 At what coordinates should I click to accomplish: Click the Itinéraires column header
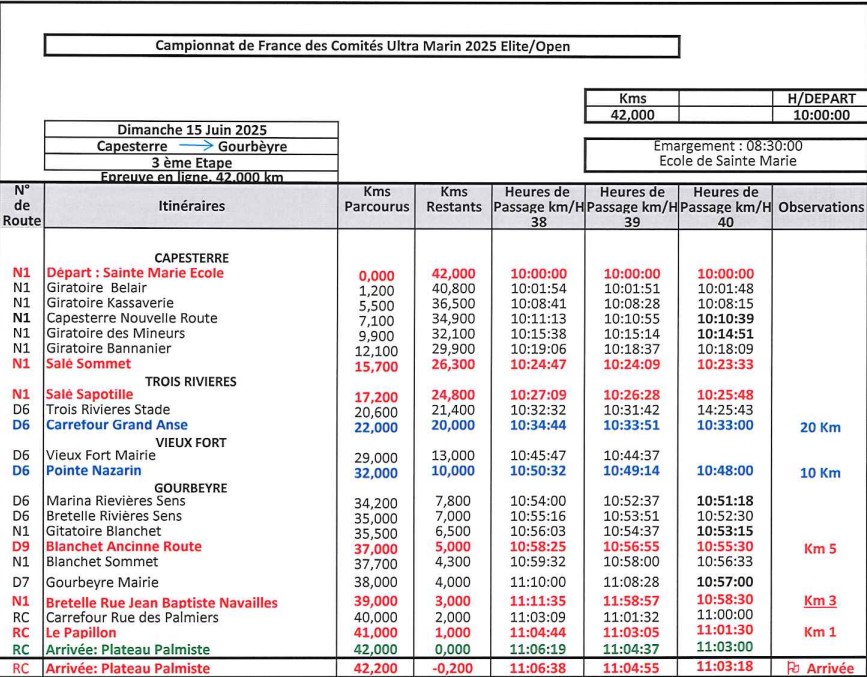pos(191,206)
